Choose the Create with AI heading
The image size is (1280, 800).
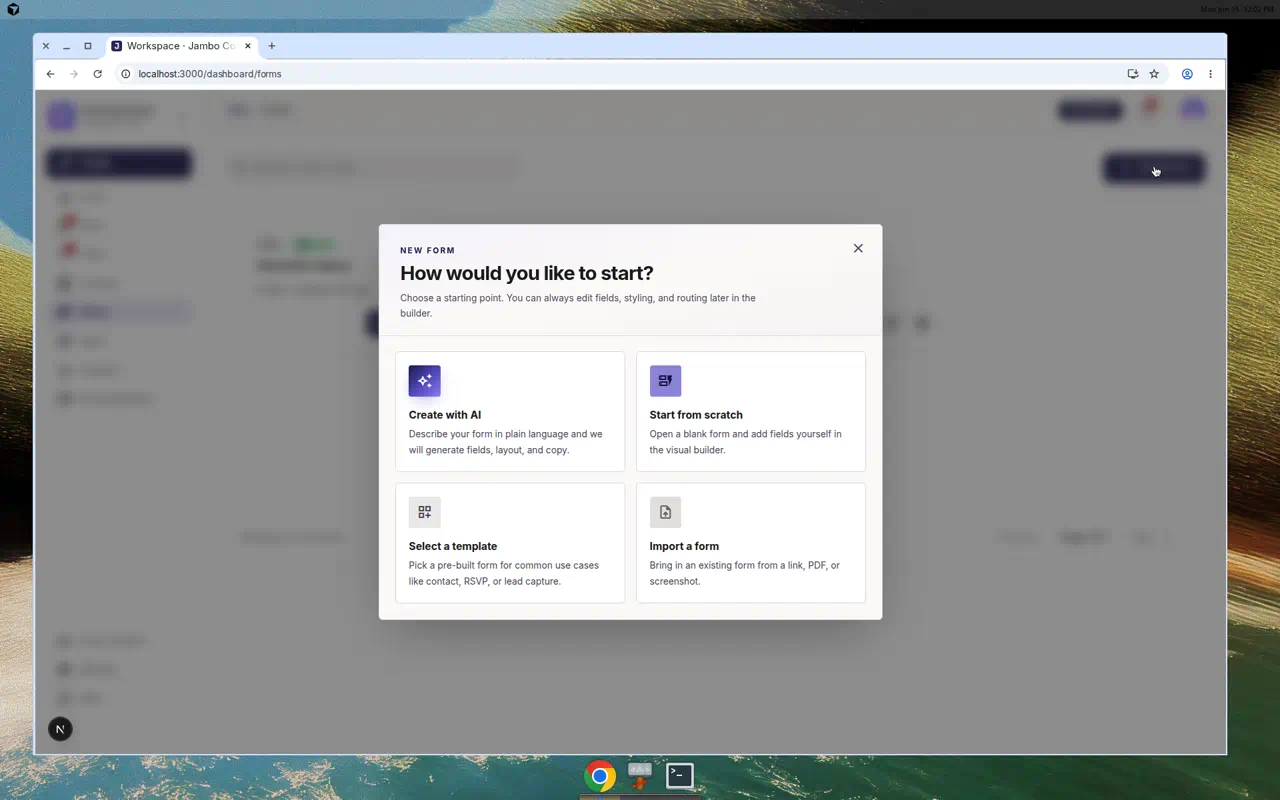coord(445,415)
